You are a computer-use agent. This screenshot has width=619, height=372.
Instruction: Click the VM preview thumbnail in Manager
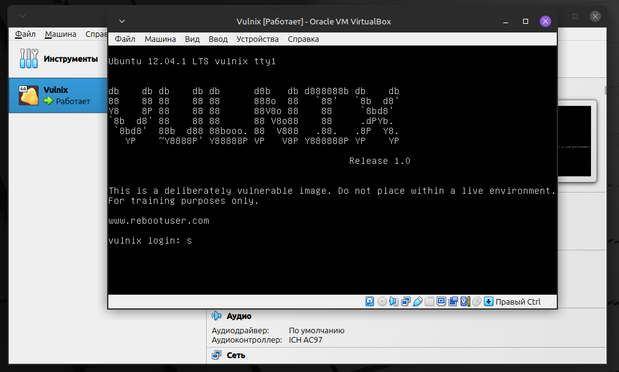574,141
